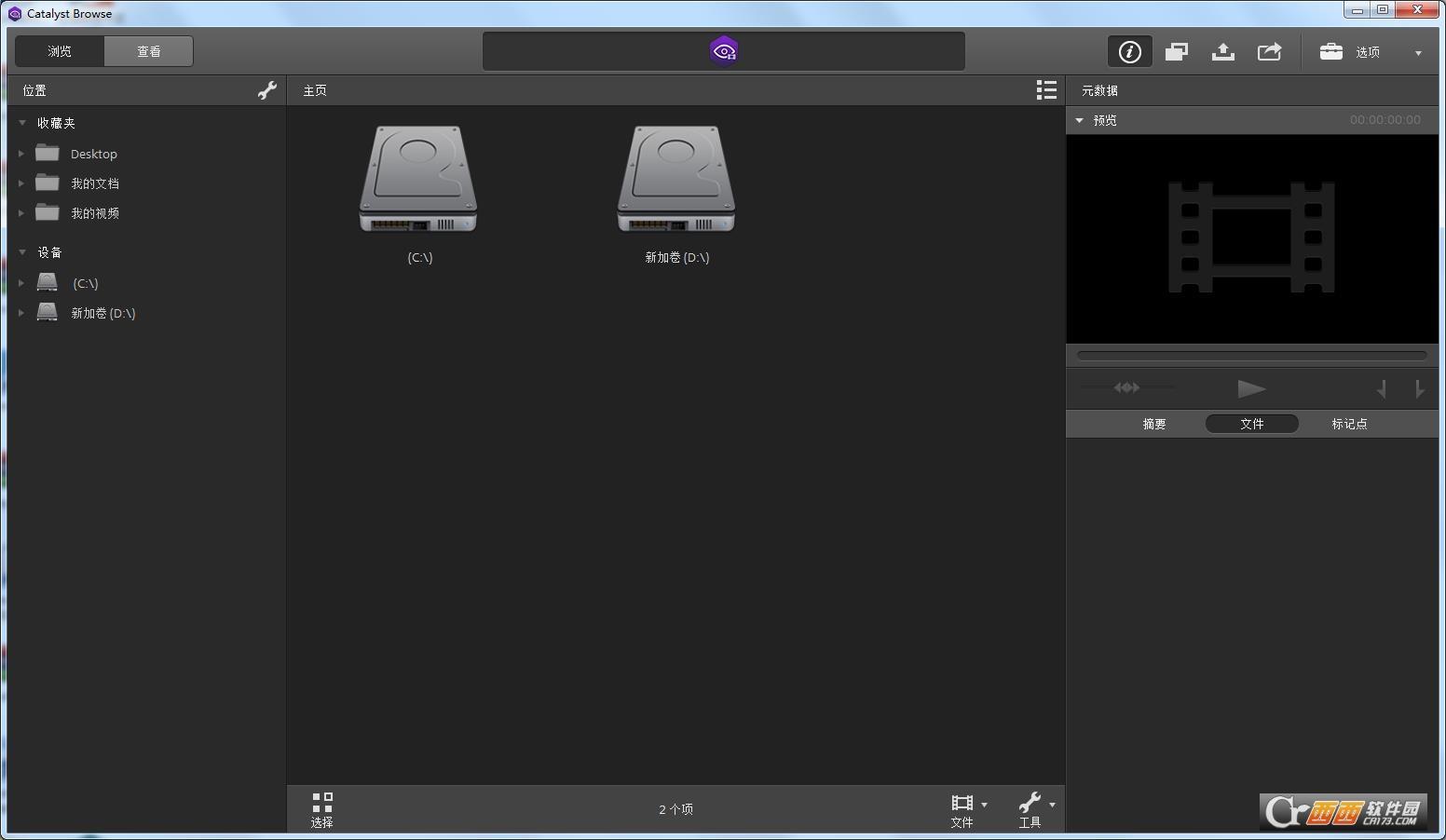Select 我的视频 in favorites
Screen dimensions: 1446x840
pyautogui.click(x=95, y=213)
